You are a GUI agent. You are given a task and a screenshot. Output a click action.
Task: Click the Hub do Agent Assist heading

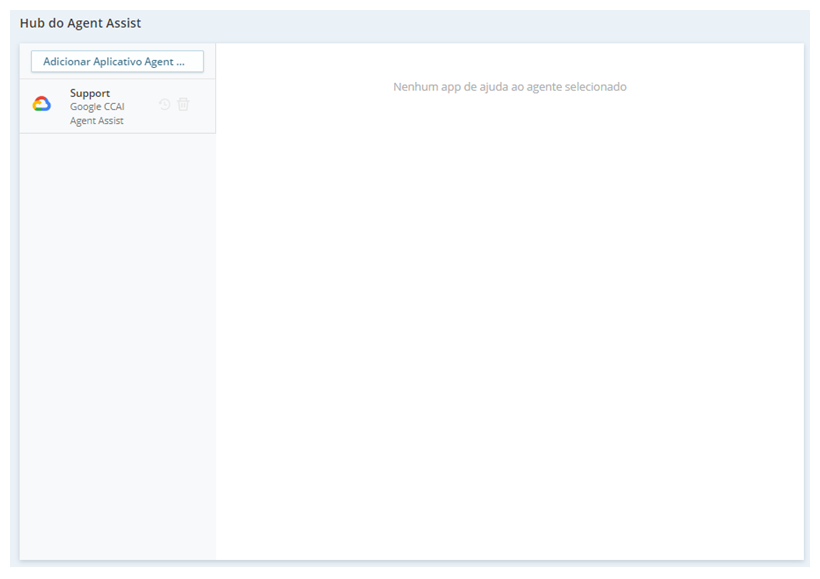click(81, 23)
